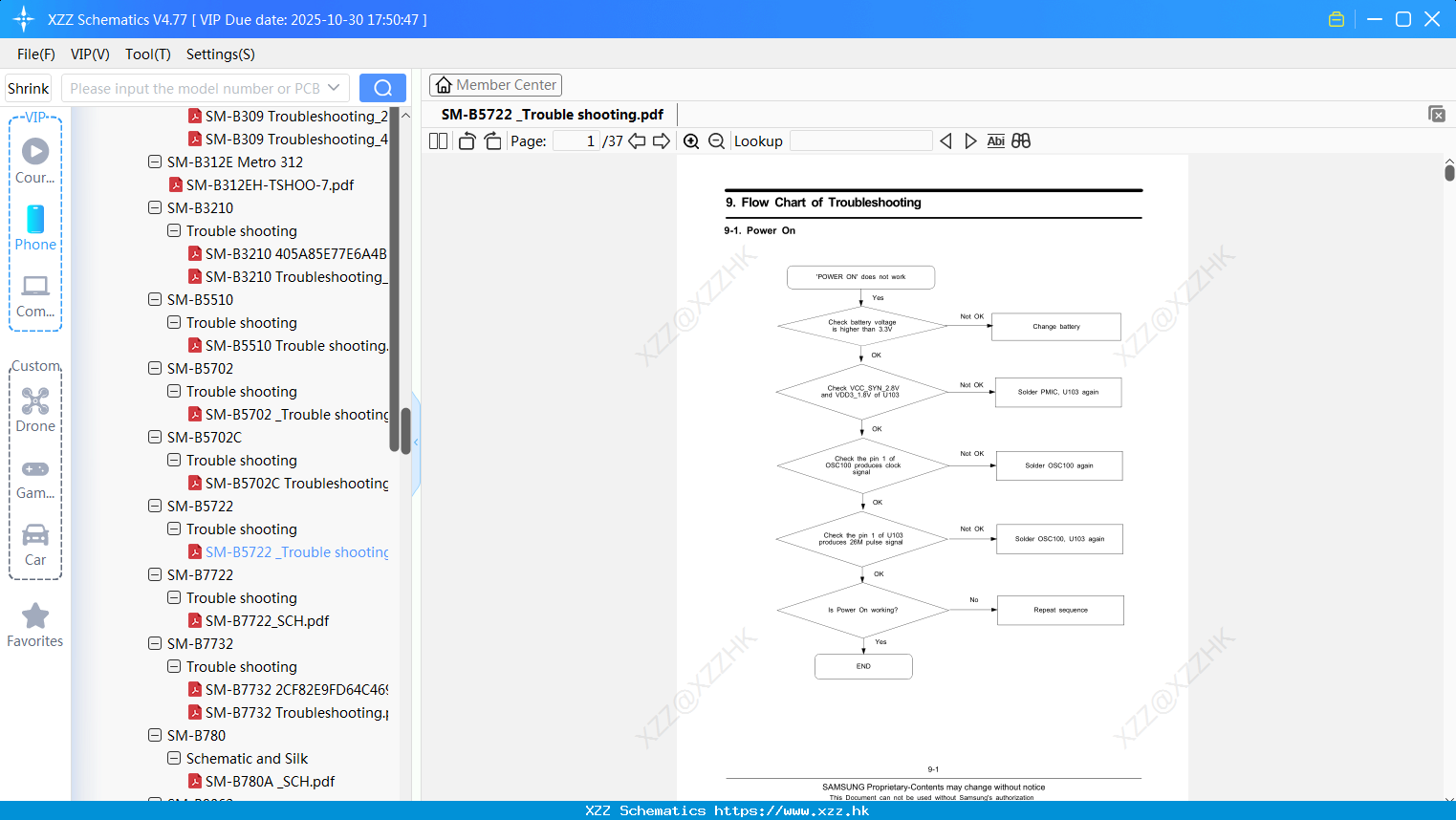Click the binoculars search icon
Screen dimensions: 1456x820
[x=1021, y=140]
